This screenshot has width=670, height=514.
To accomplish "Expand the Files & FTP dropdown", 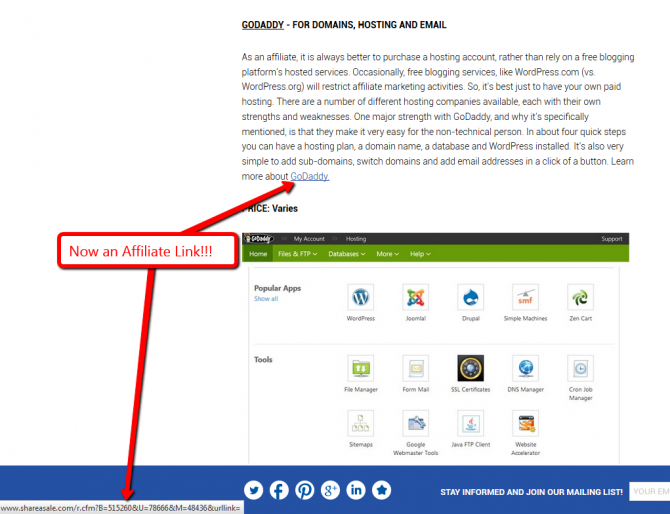I will click(297, 254).
